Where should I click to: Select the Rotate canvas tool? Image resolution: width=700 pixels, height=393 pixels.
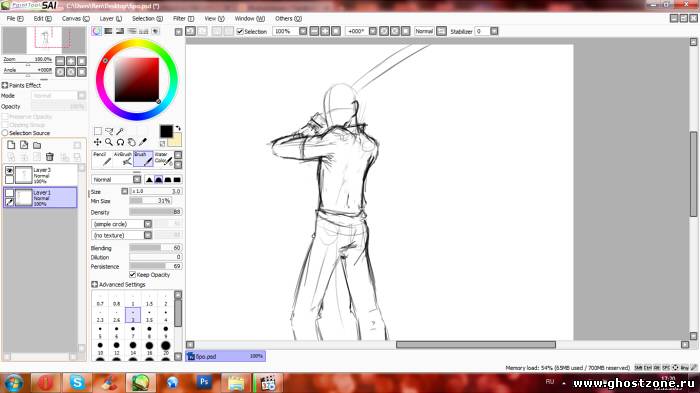click(120, 142)
